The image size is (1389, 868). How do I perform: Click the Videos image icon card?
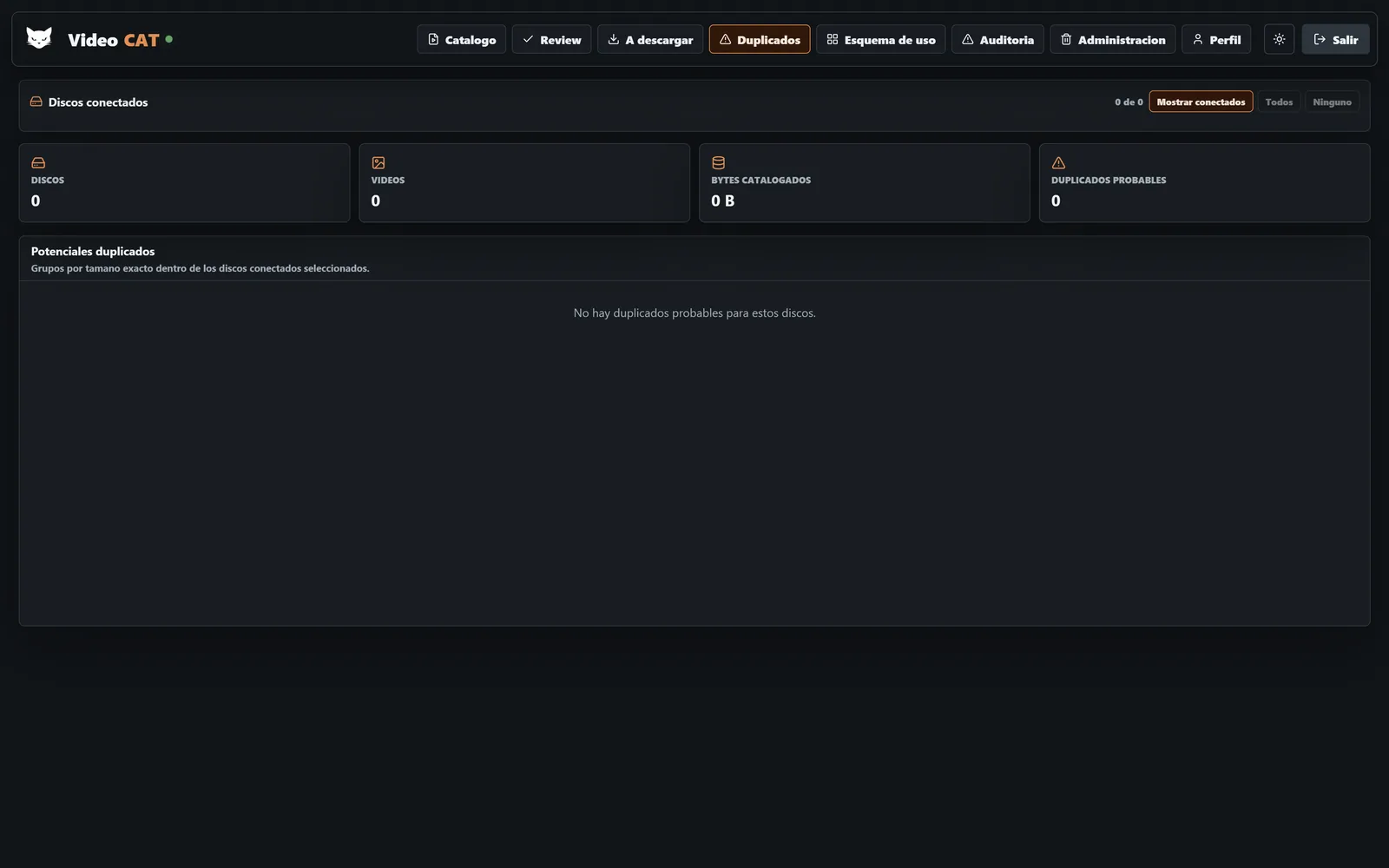point(379,162)
